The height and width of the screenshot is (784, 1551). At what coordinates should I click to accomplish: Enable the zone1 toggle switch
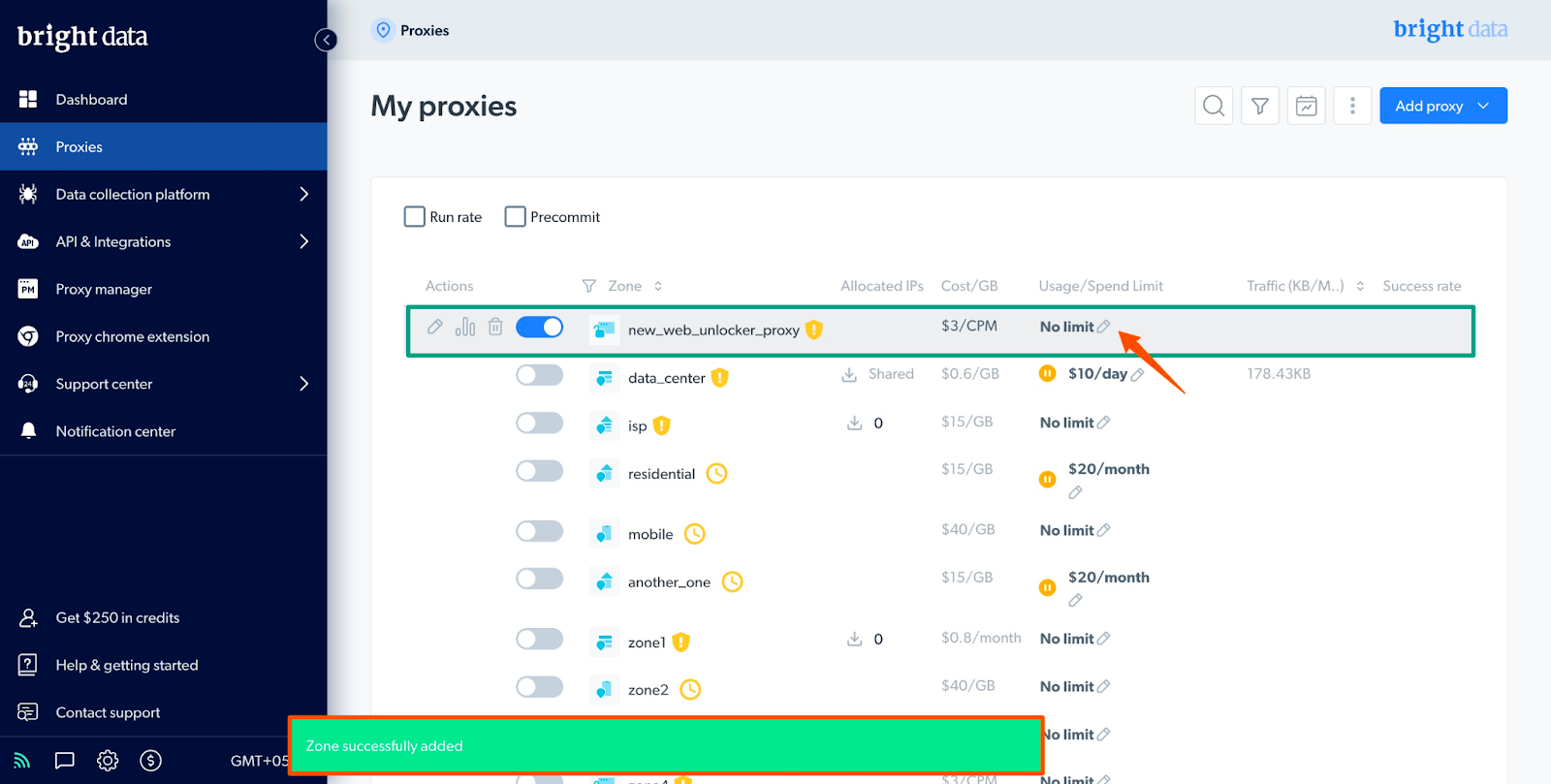(x=539, y=639)
